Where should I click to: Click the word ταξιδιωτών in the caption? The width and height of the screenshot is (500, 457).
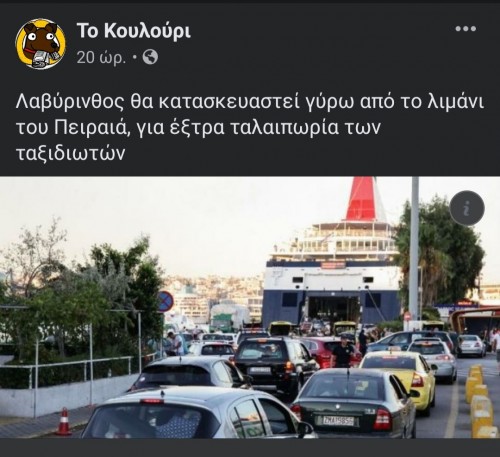point(71,153)
